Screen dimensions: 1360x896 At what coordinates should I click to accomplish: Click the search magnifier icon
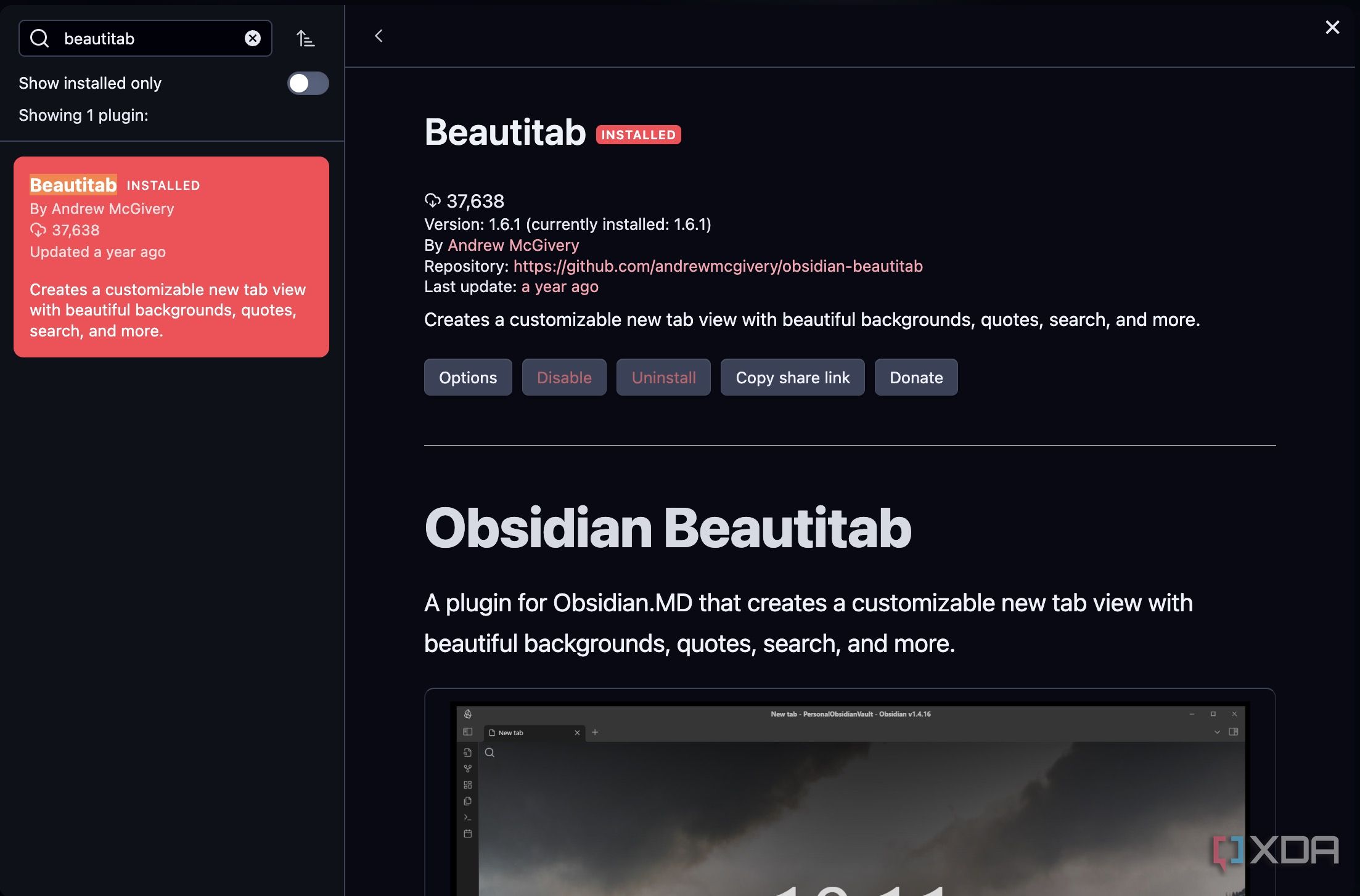coord(39,38)
